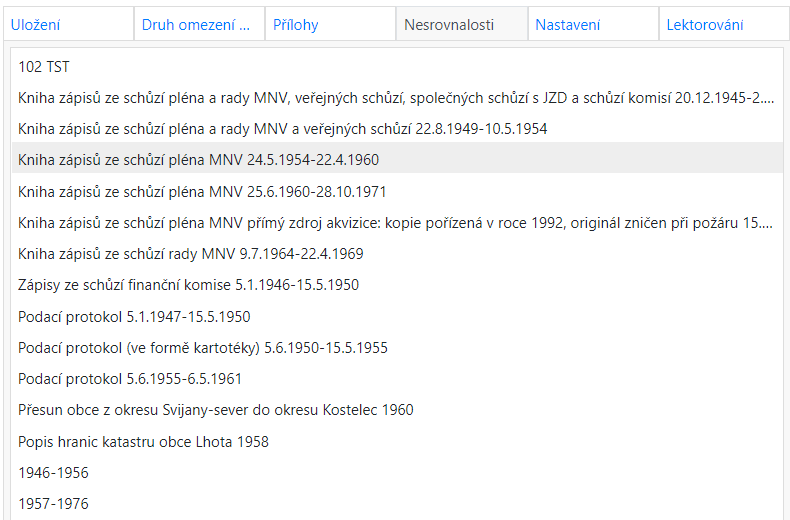Click the 1957-1976 list entry
Viewport: 790px width, 520px height.
click(53, 504)
